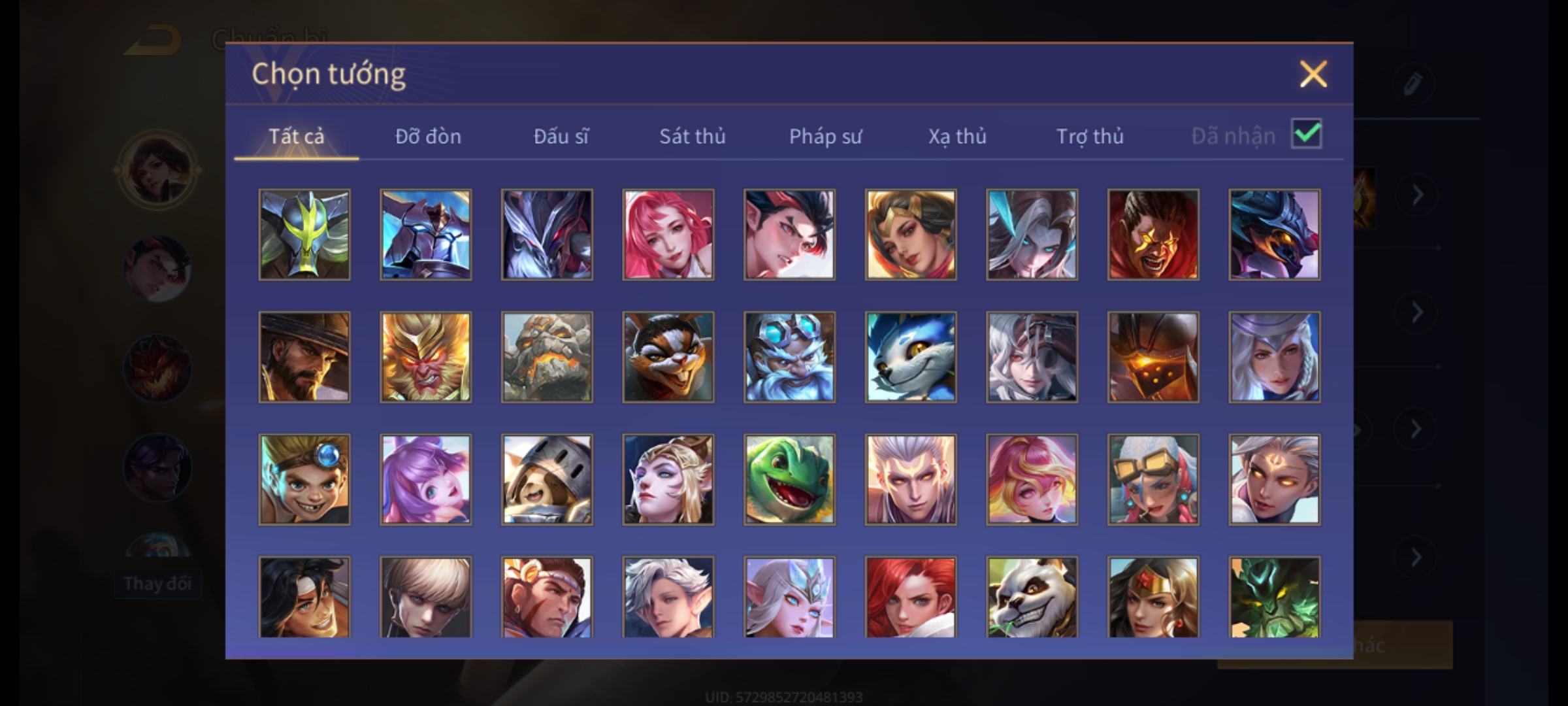Pick the white panda hero portrait
This screenshot has height=706, width=1568.
tap(1032, 597)
